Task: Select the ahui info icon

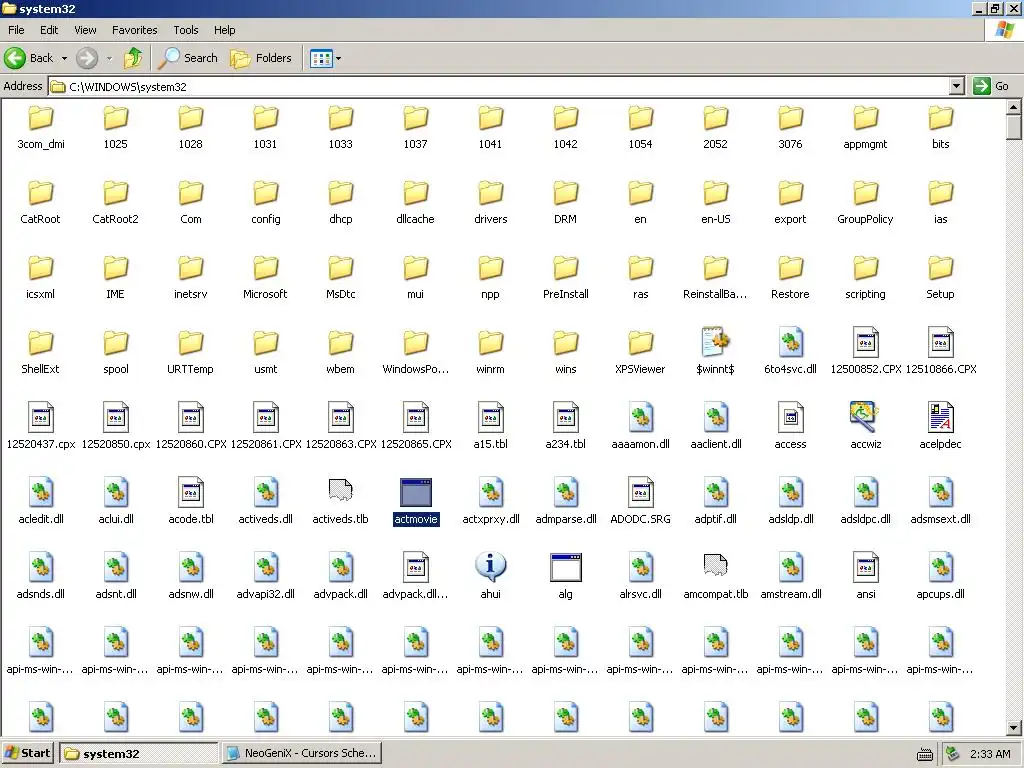Action: click(x=490, y=567)
